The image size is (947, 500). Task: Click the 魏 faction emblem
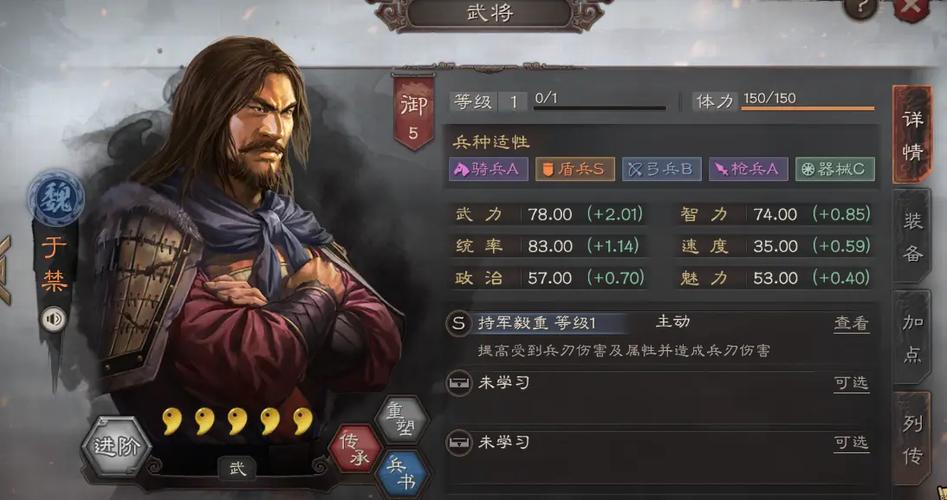(x=55, y=199)
